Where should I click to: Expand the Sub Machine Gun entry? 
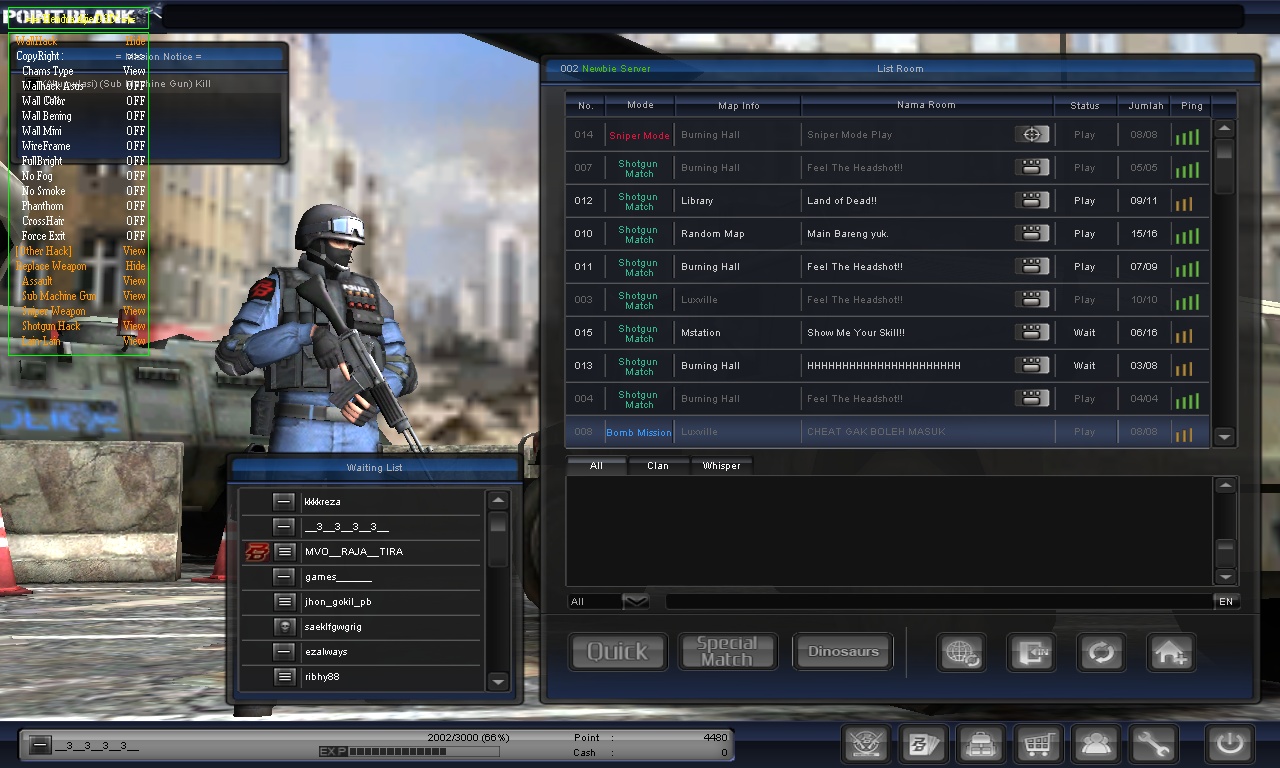(134, 296)
